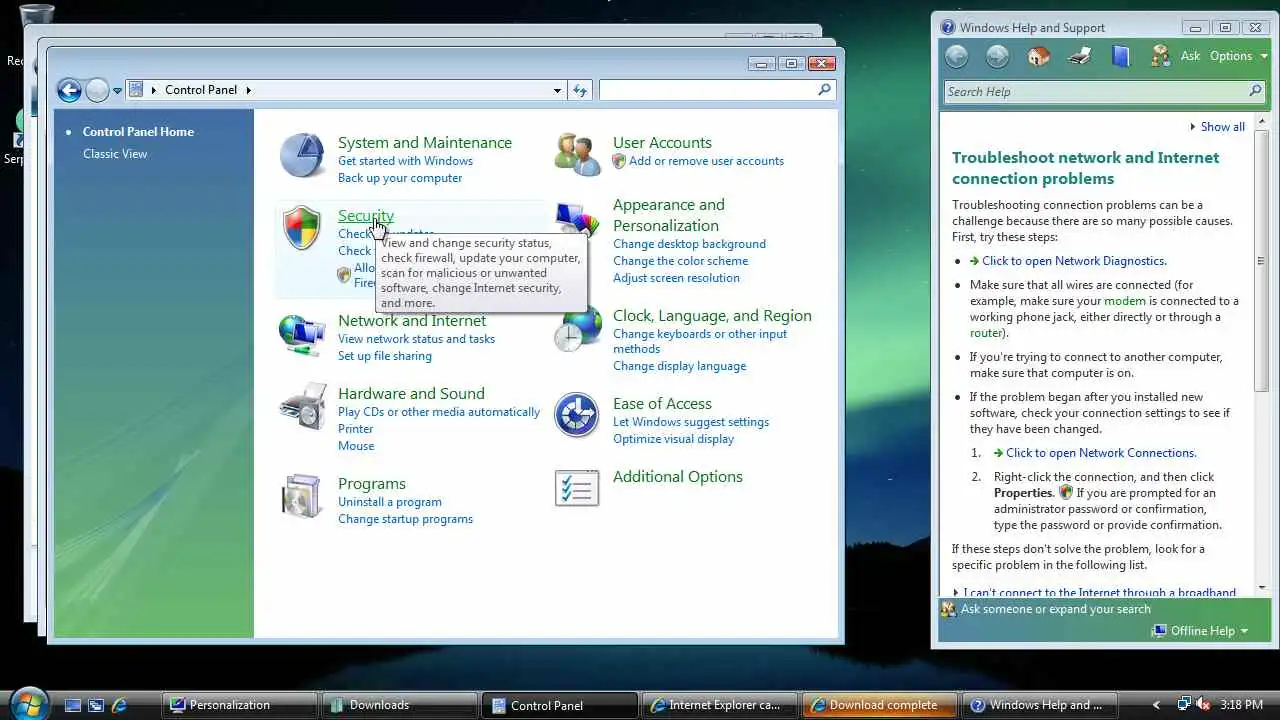Open Help browse contents book icon
Viewport: 1280px width, 720px height.
(x=1121, y=56)
